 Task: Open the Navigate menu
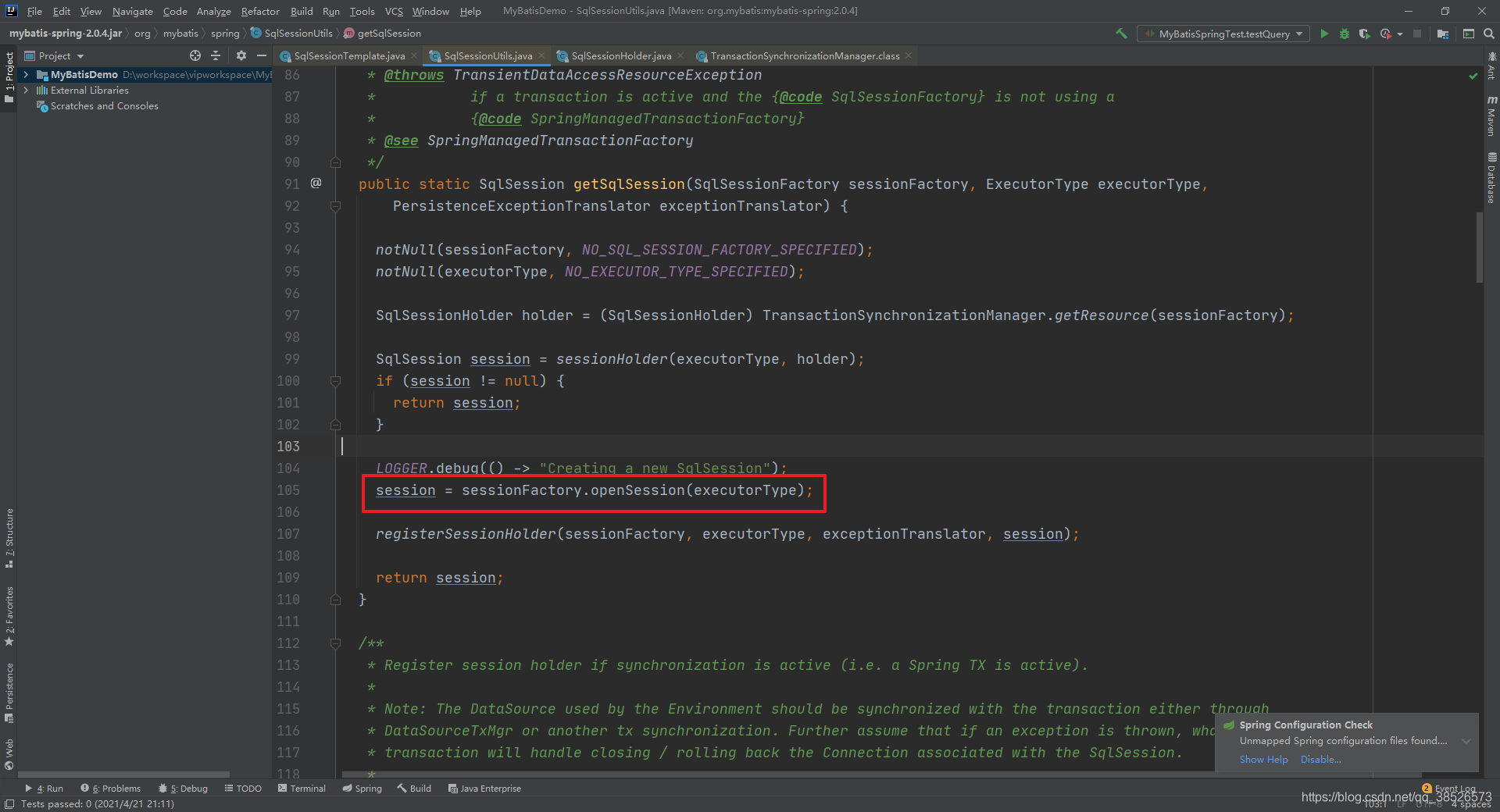(133, 11)
